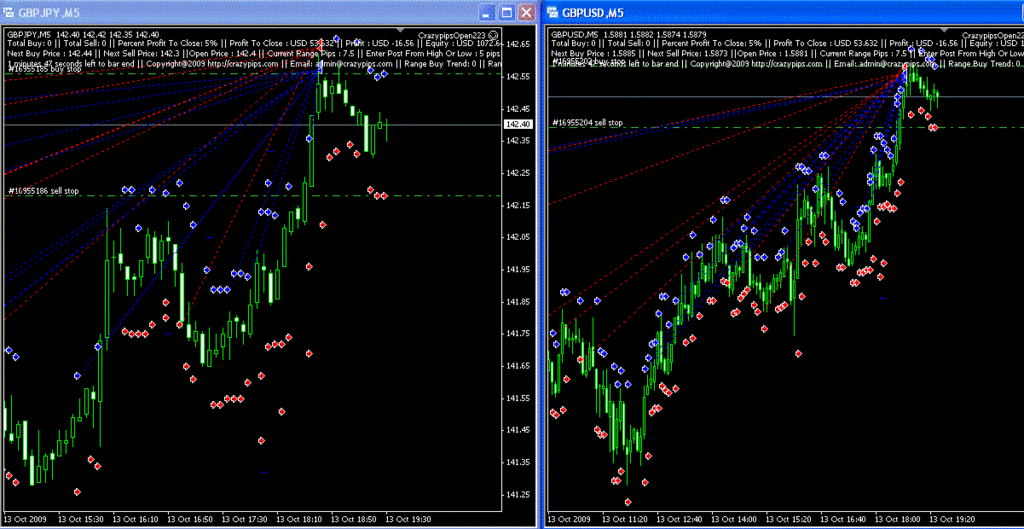Select the #16955186 sell stop order label
Viewport: 1024px width, 529px height.
click(x=43, y=191)
